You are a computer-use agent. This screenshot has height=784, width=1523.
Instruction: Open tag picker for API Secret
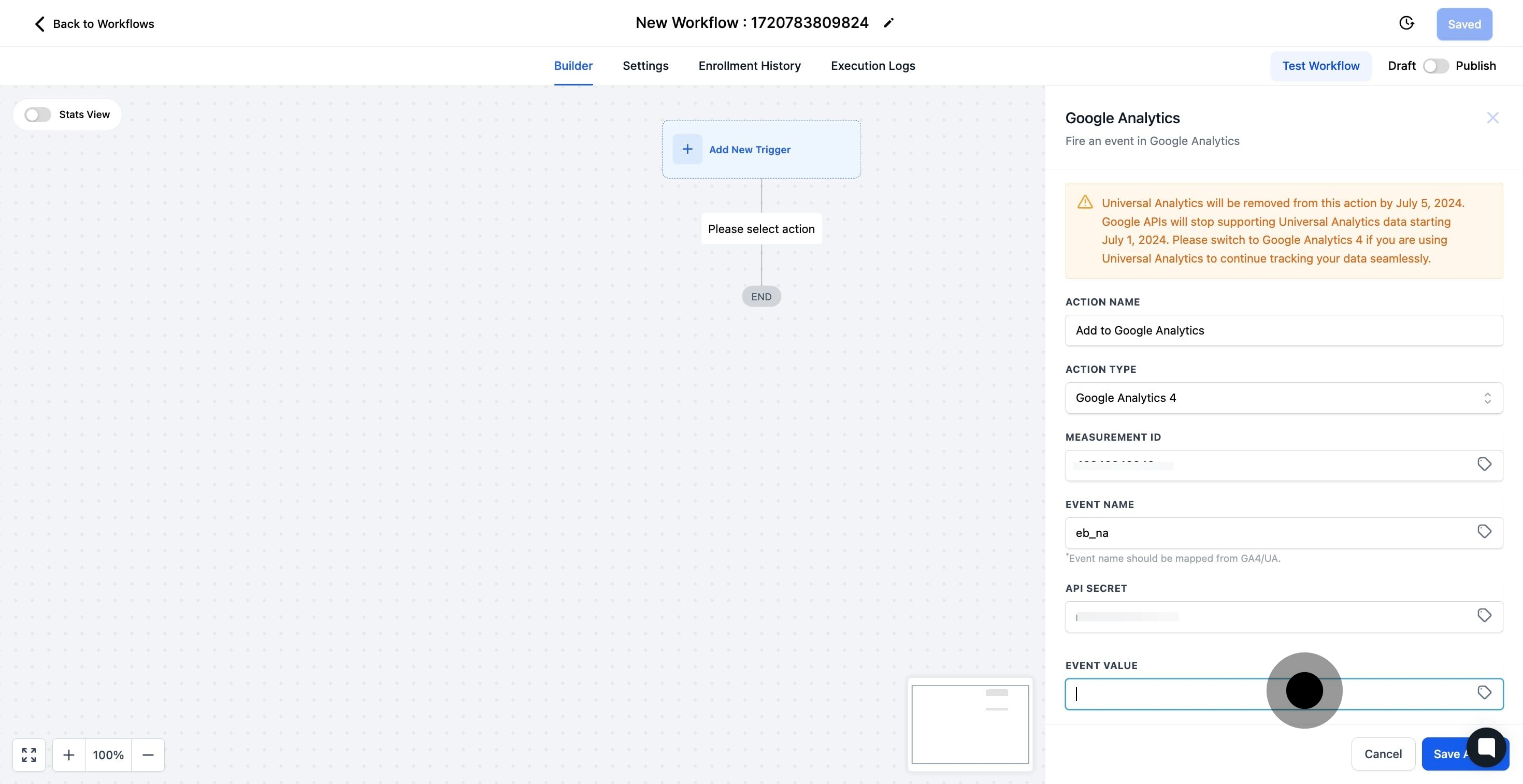1484,616
